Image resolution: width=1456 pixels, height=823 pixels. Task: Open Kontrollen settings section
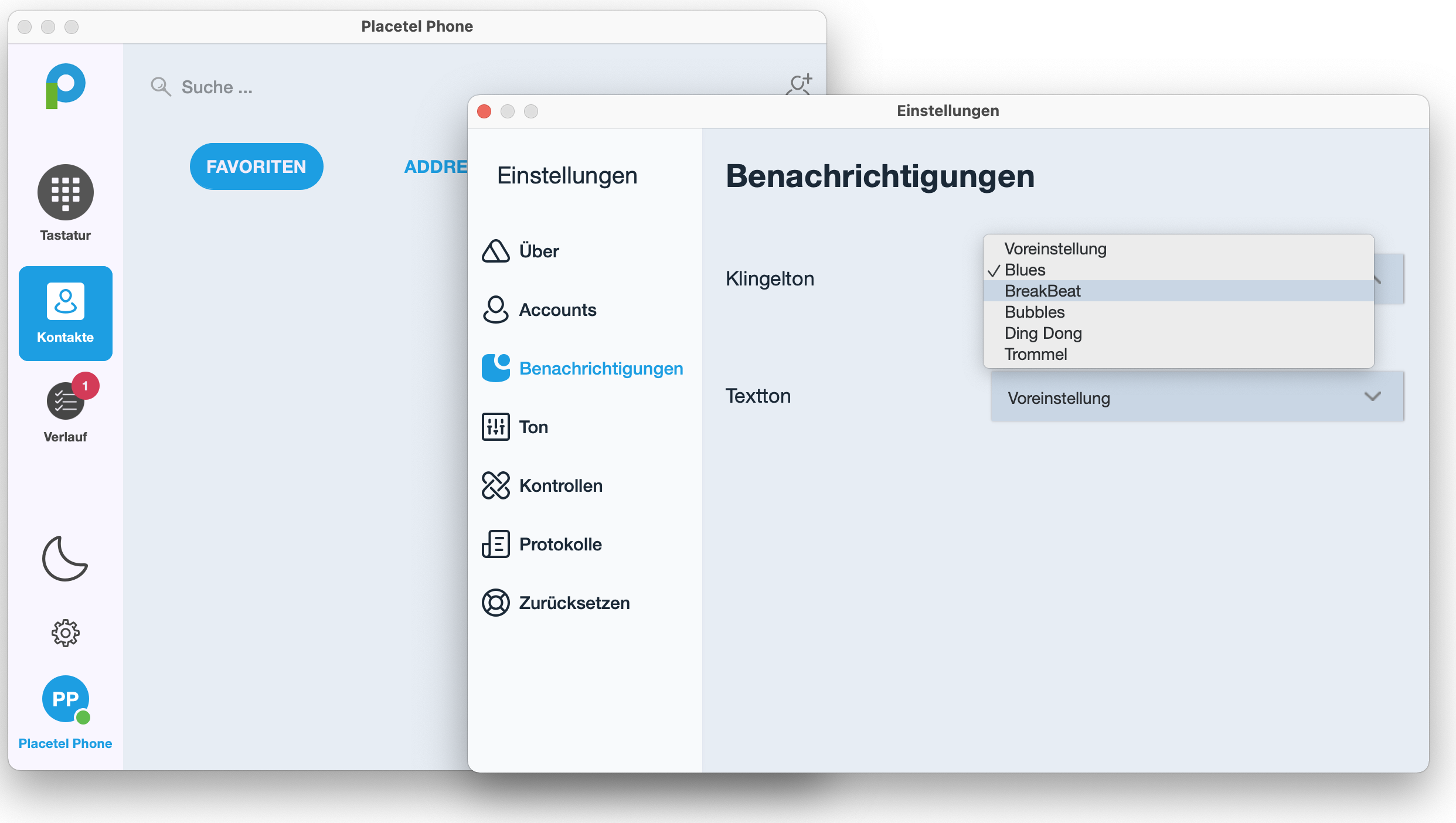click(x=560, y=485)
